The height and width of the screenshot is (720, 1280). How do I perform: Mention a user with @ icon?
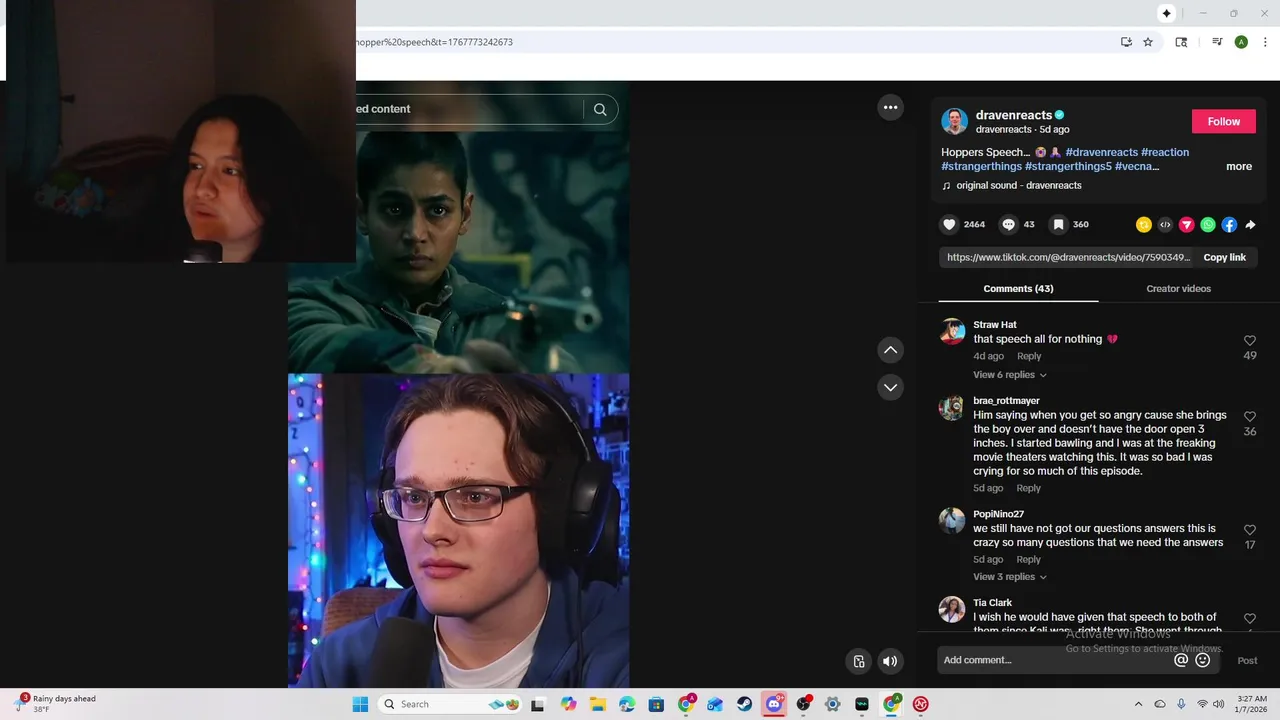(x=1181, y=660)
